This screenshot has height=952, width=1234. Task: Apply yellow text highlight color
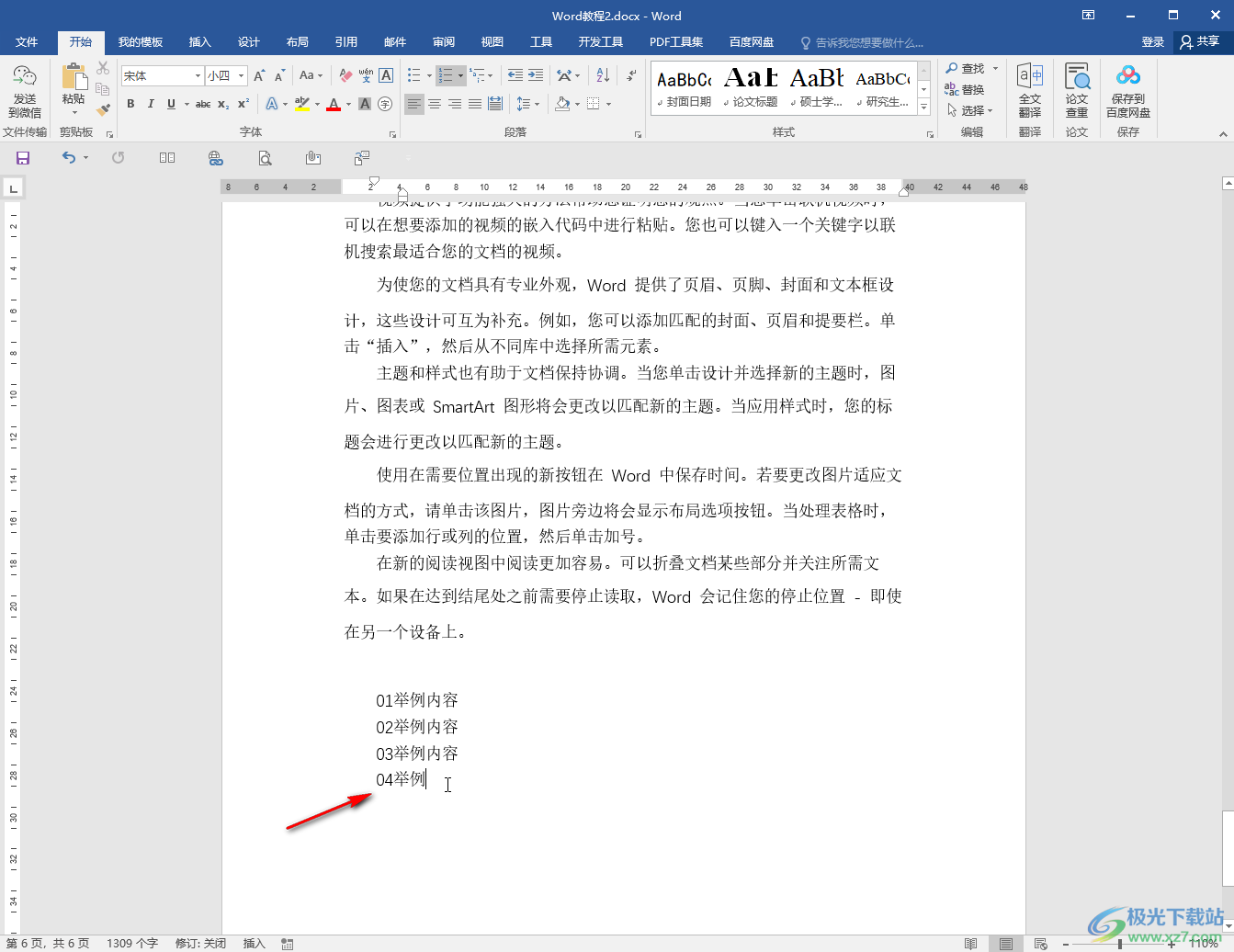tap(302, 104)
